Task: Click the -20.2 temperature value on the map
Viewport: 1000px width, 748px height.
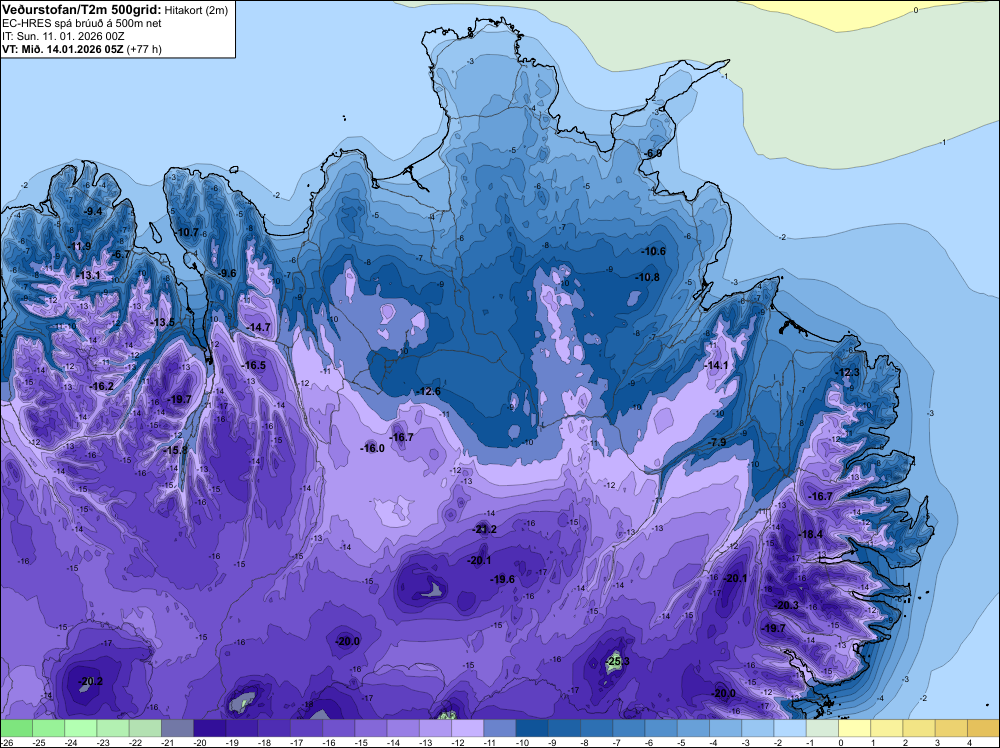Action: (x=90, y=681)
